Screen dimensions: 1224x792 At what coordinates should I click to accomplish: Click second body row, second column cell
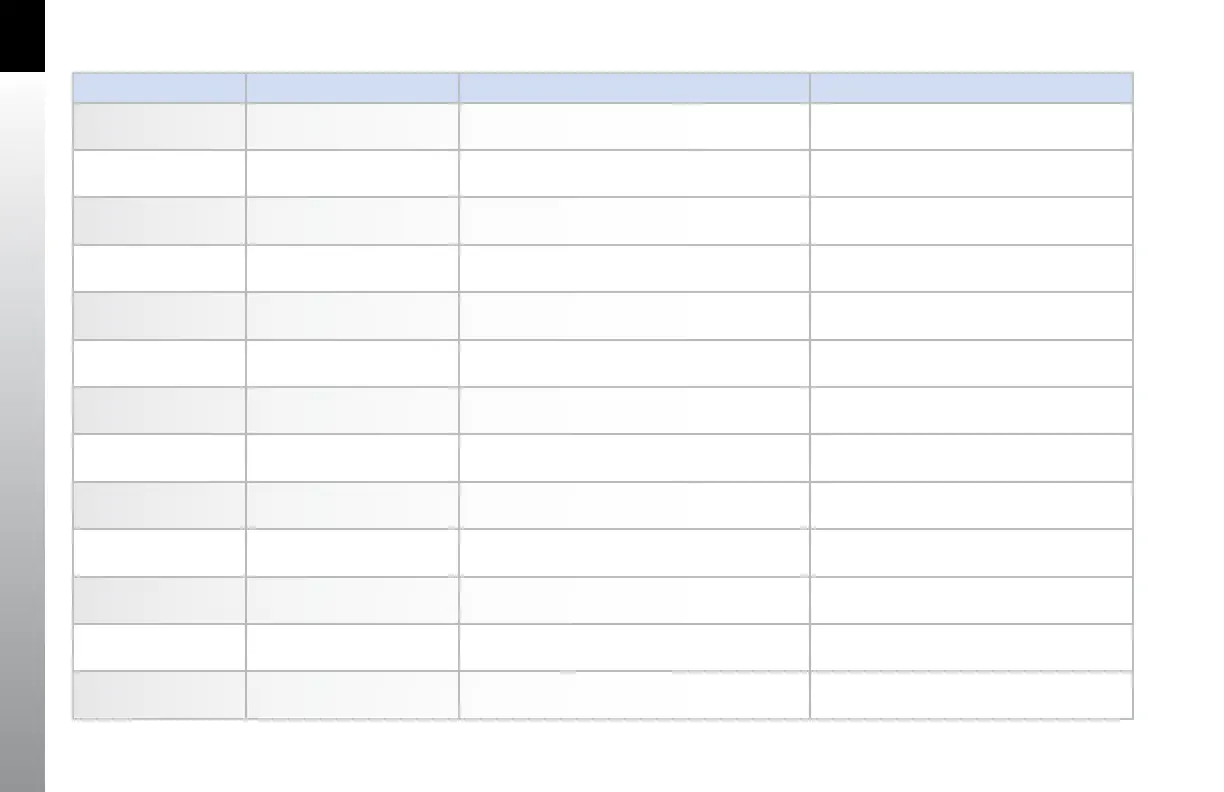click(352, 173)
